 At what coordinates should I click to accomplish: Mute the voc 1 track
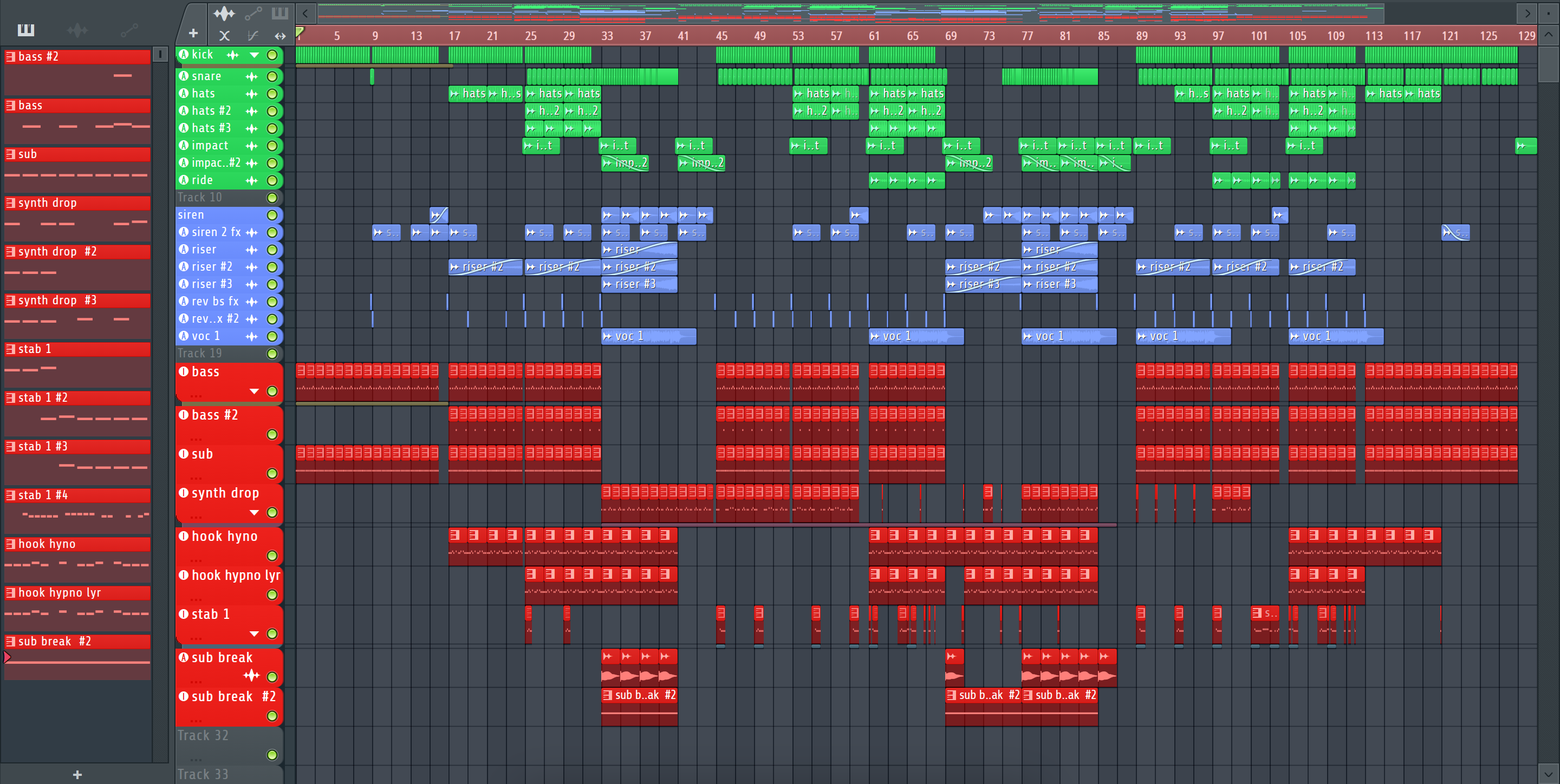coord(272,337)
